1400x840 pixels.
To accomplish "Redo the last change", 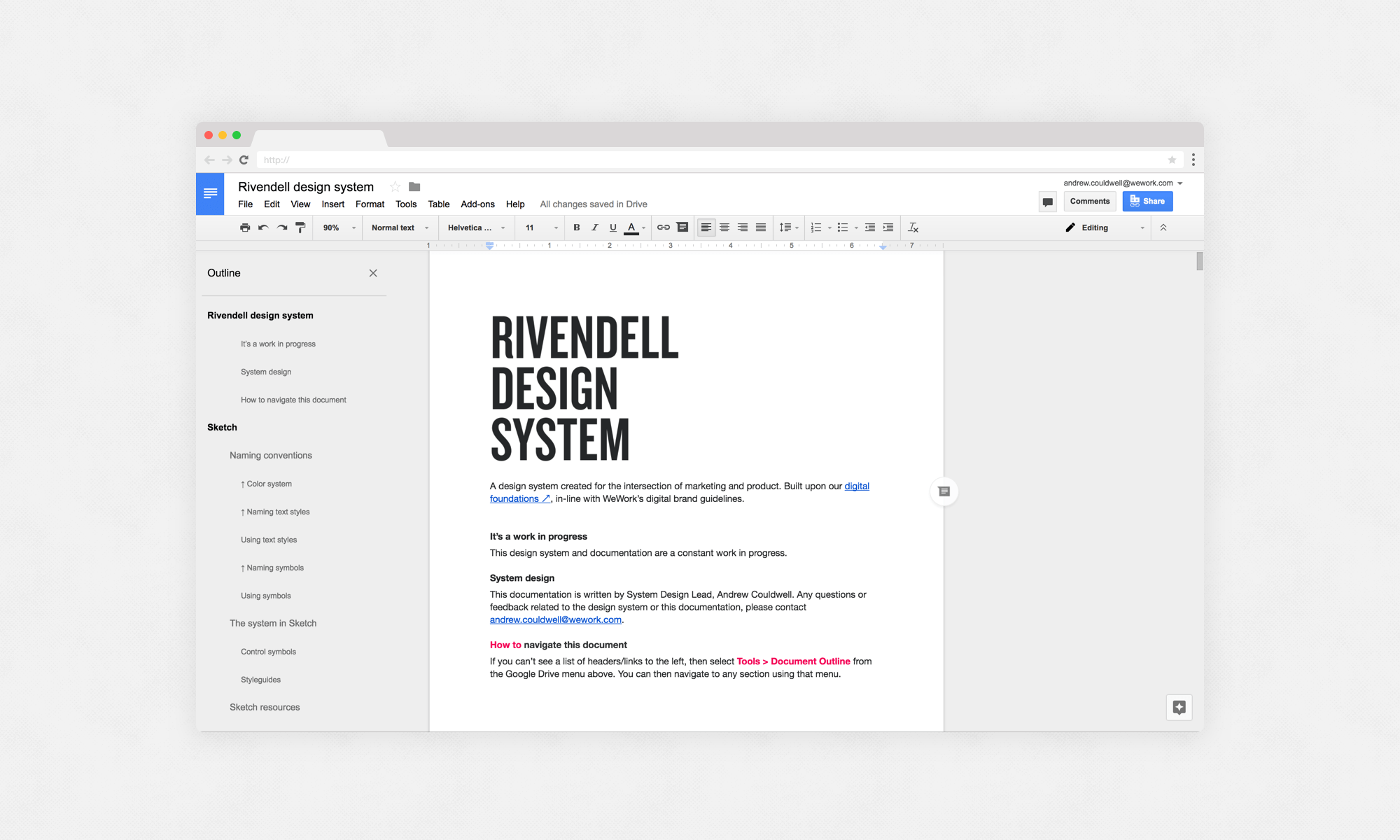I will pos(281,227).
